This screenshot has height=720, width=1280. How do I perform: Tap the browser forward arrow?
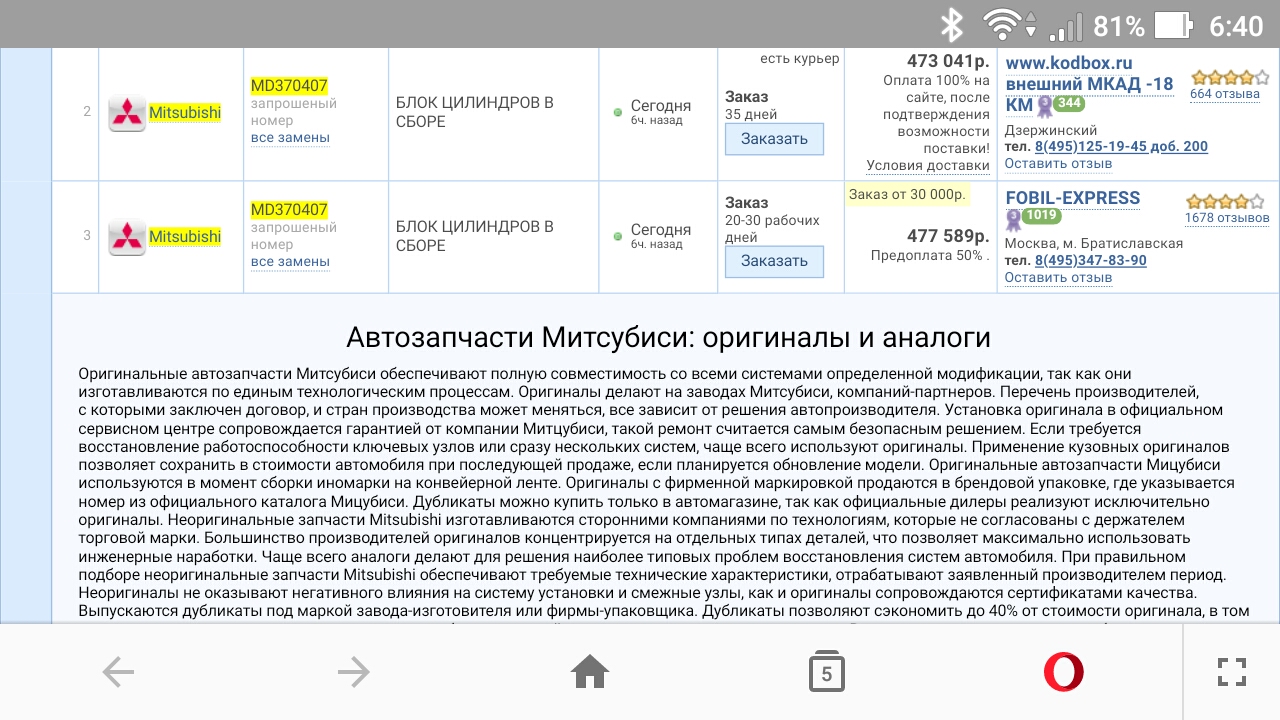354,673
